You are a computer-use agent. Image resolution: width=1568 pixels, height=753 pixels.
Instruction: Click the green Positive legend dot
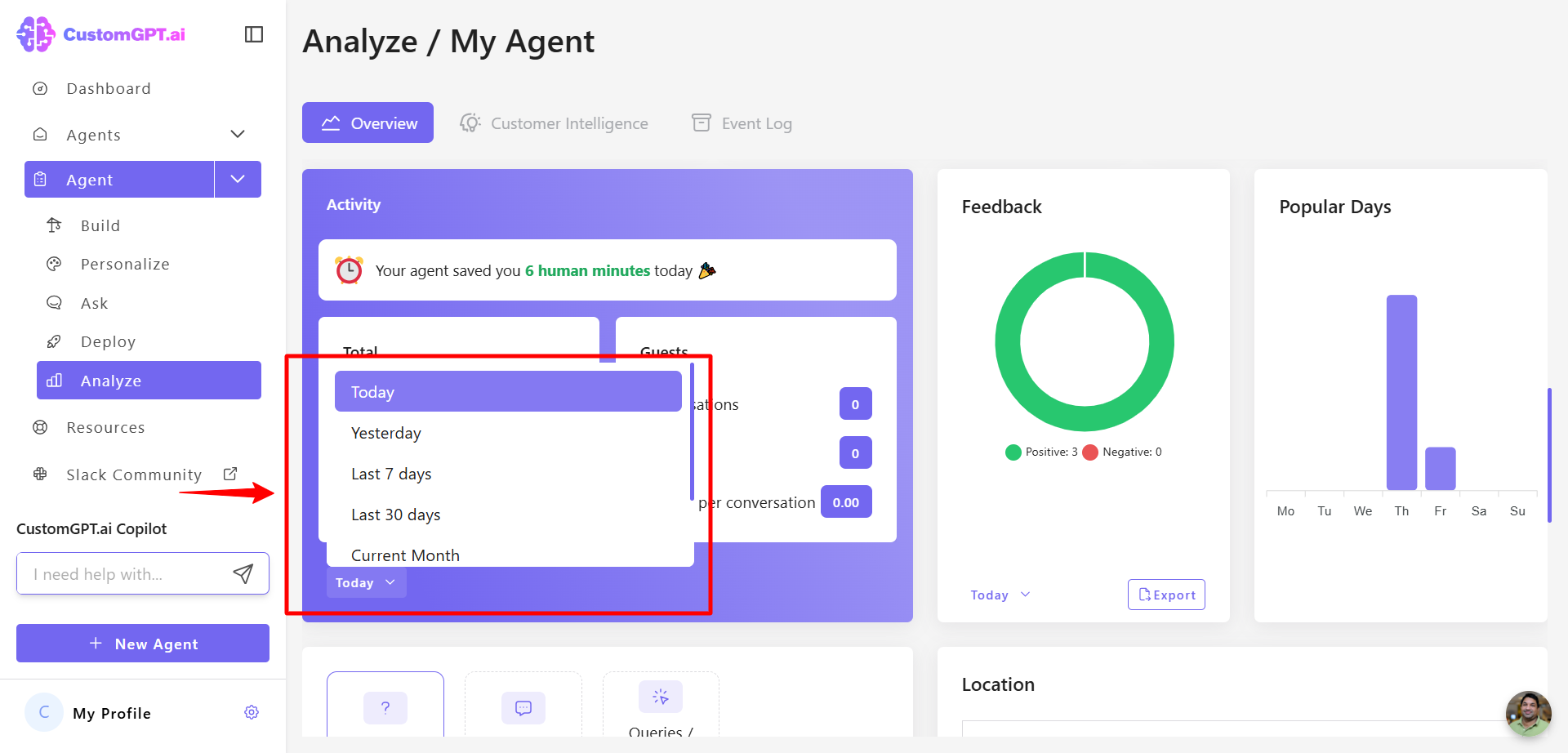click(x=1013, y=452)
